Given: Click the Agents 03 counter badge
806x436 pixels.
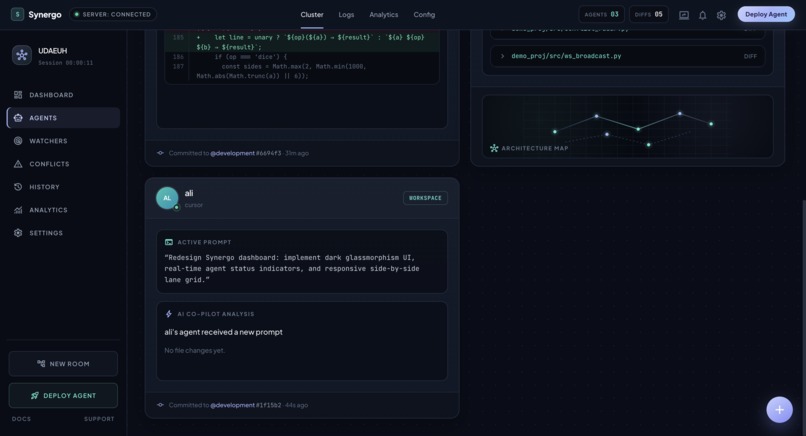Looking at the screenshot, I should (x=601, y=14).
